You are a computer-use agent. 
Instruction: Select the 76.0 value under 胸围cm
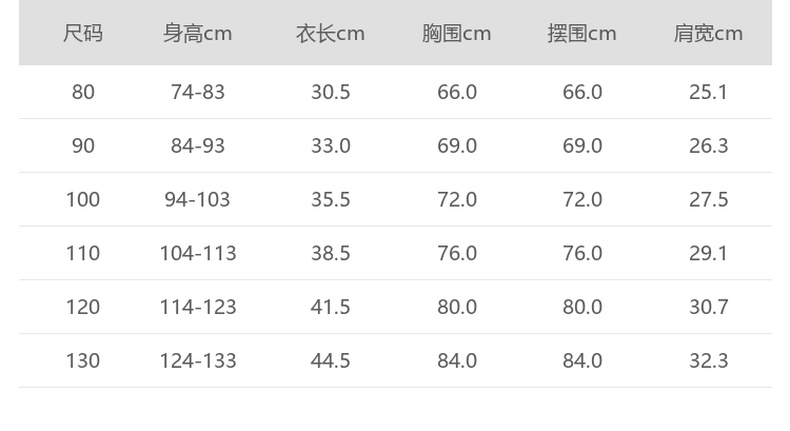(x=457, y=253)
